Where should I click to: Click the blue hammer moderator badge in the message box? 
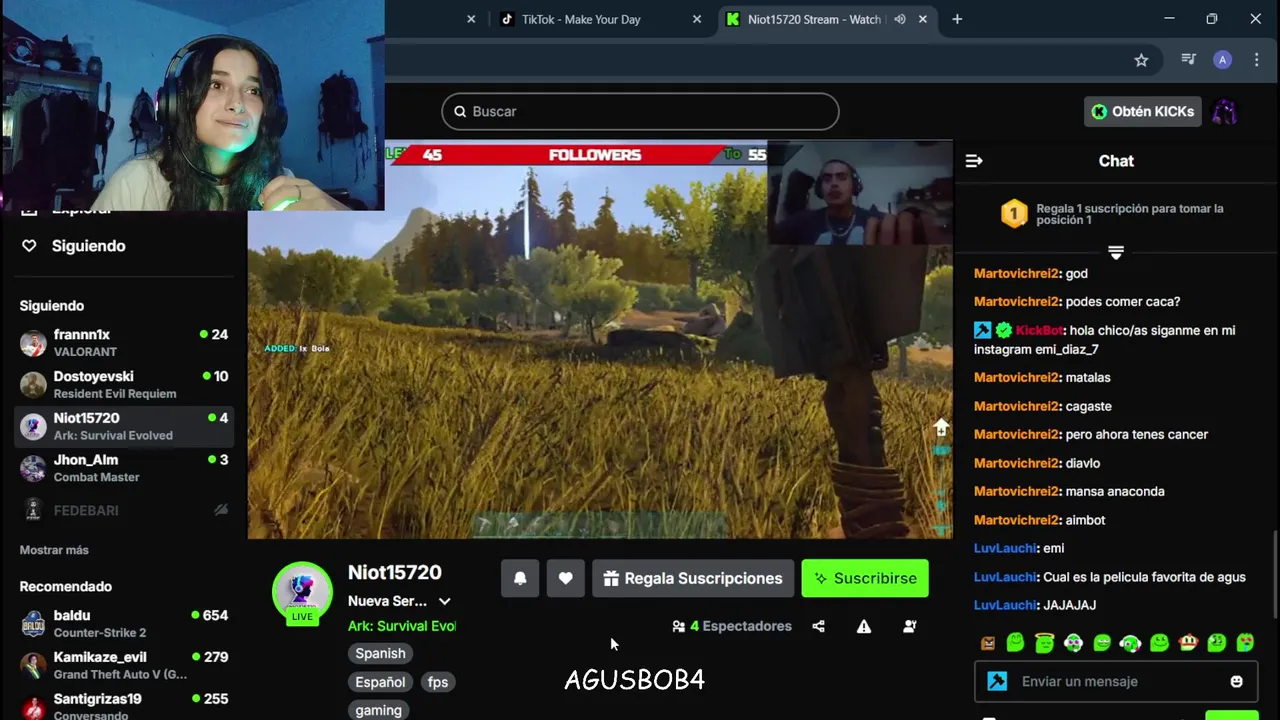tap(997, 681)
